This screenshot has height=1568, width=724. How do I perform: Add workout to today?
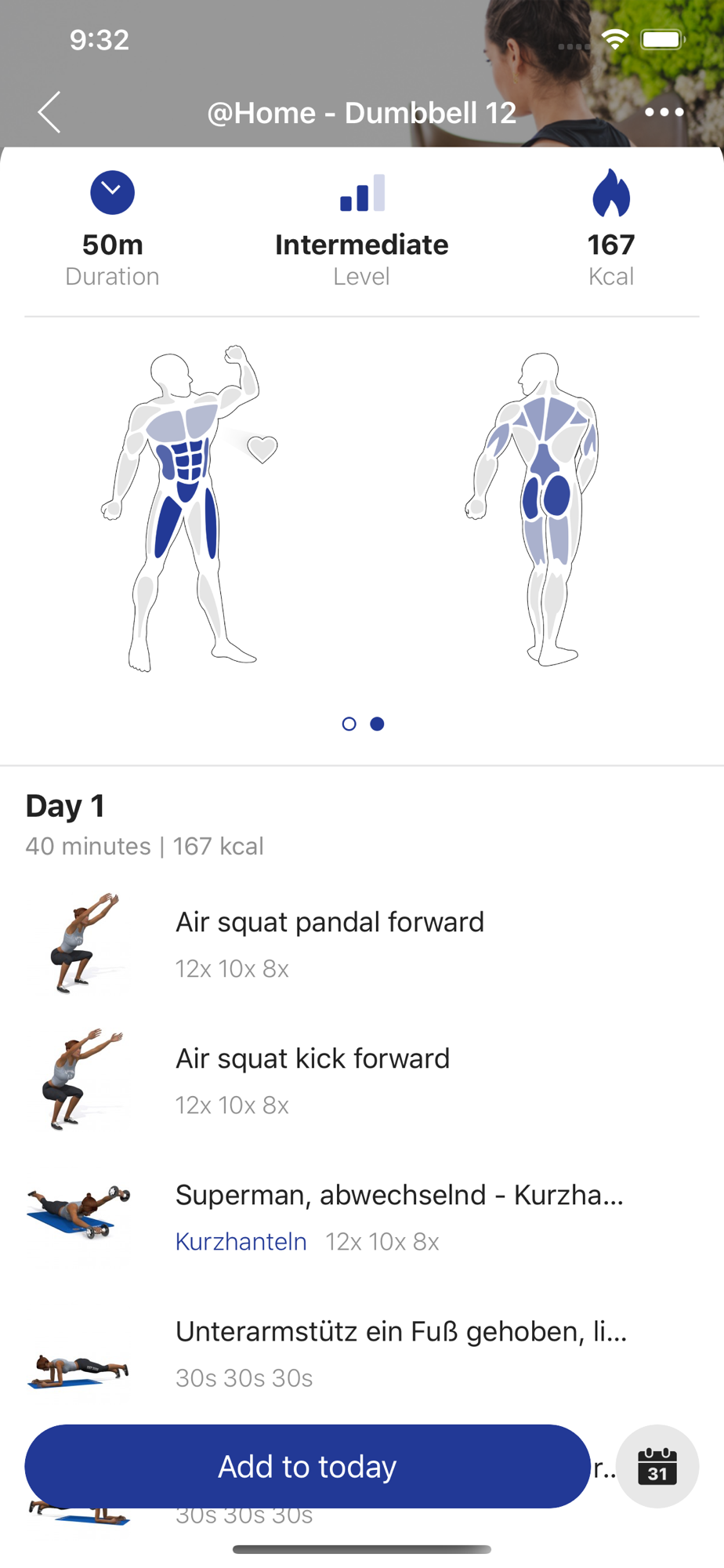(x=307, y=1466)
